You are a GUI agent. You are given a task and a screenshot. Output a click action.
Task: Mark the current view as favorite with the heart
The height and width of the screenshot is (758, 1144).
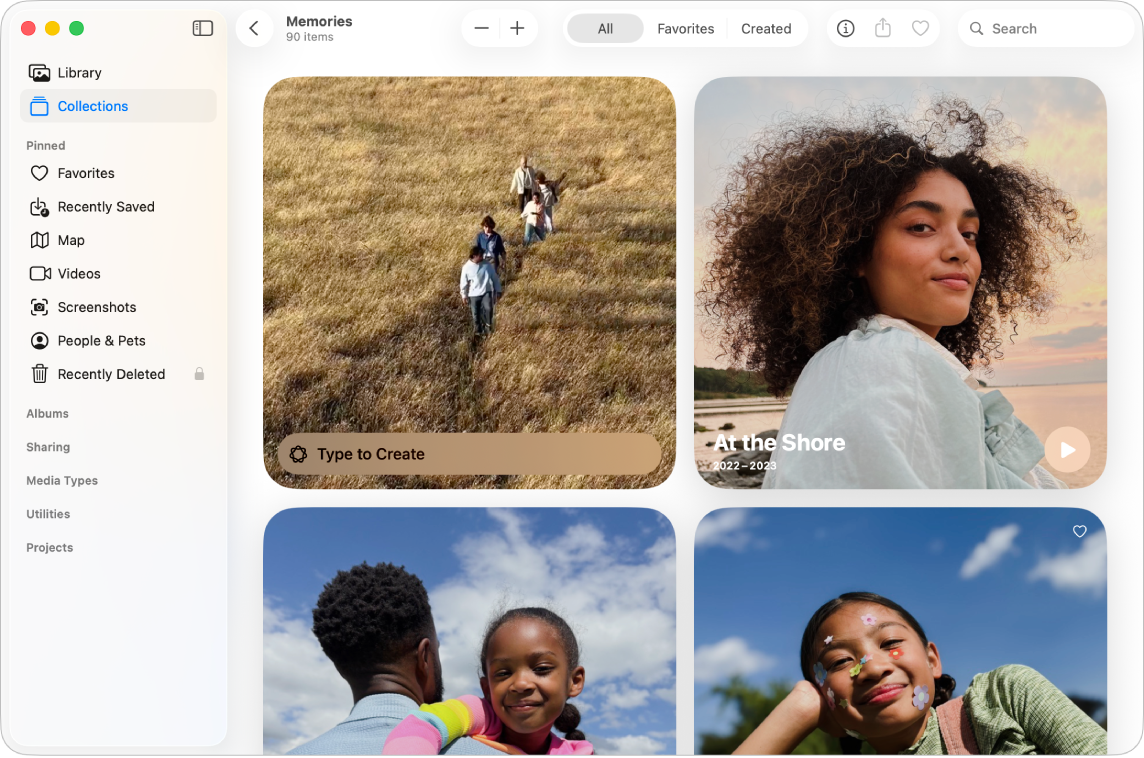[x=921, y=28]
